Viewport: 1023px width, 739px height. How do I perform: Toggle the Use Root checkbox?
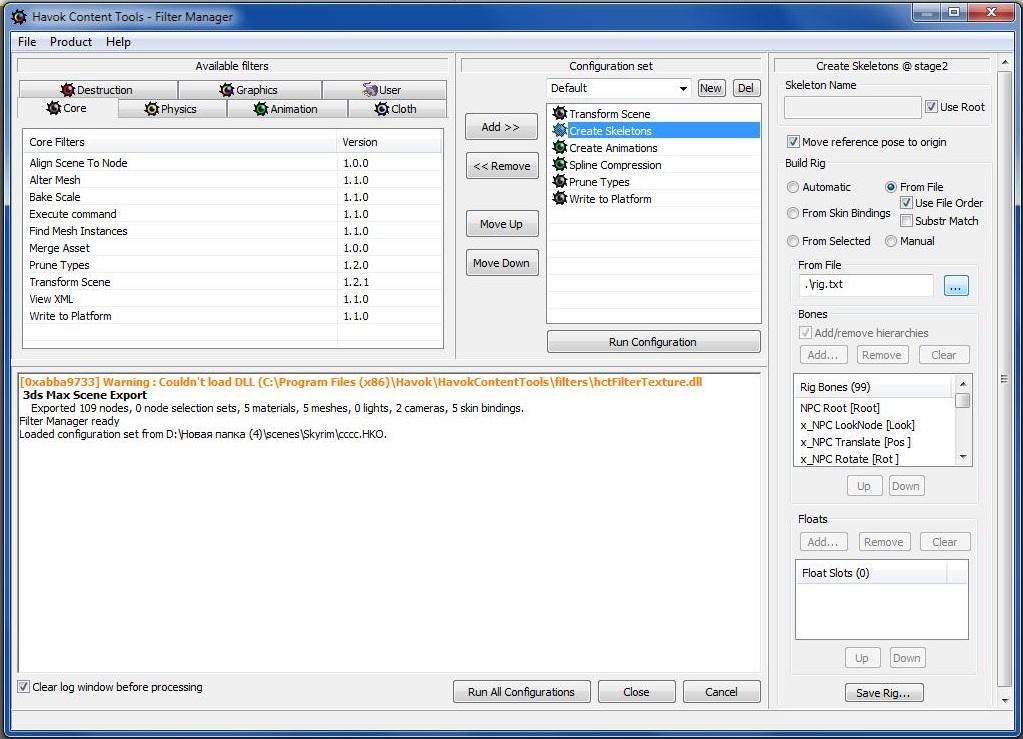tap(931, 106)
